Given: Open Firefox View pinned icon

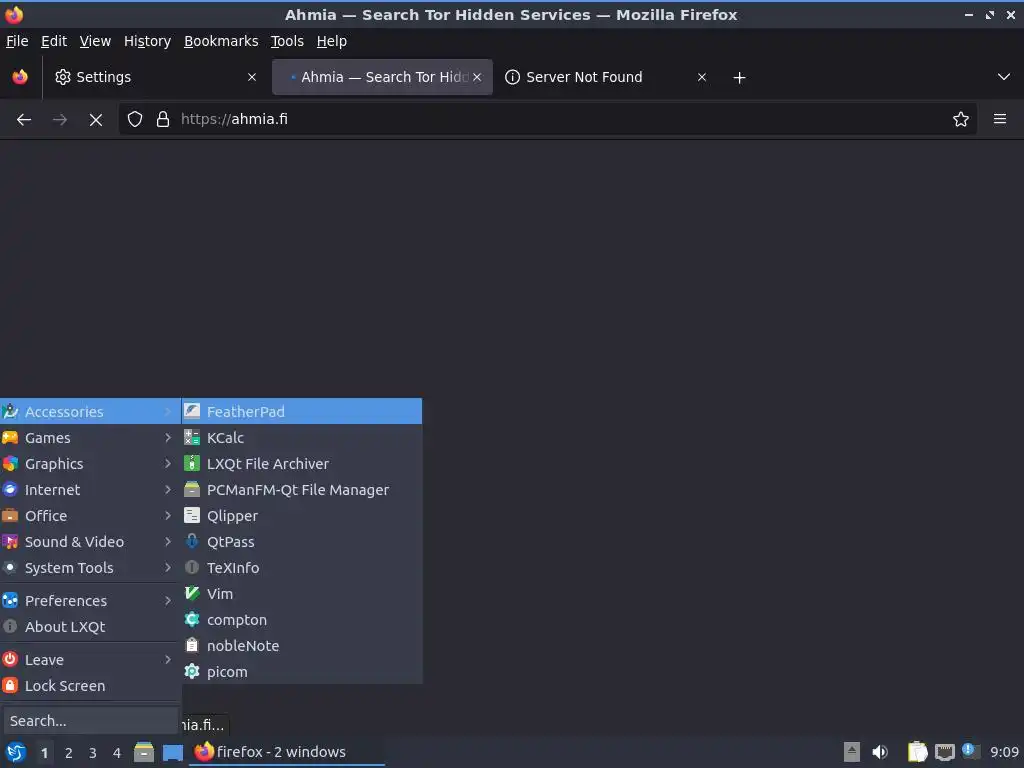Looking at the screenshot, I should [20, 77].
